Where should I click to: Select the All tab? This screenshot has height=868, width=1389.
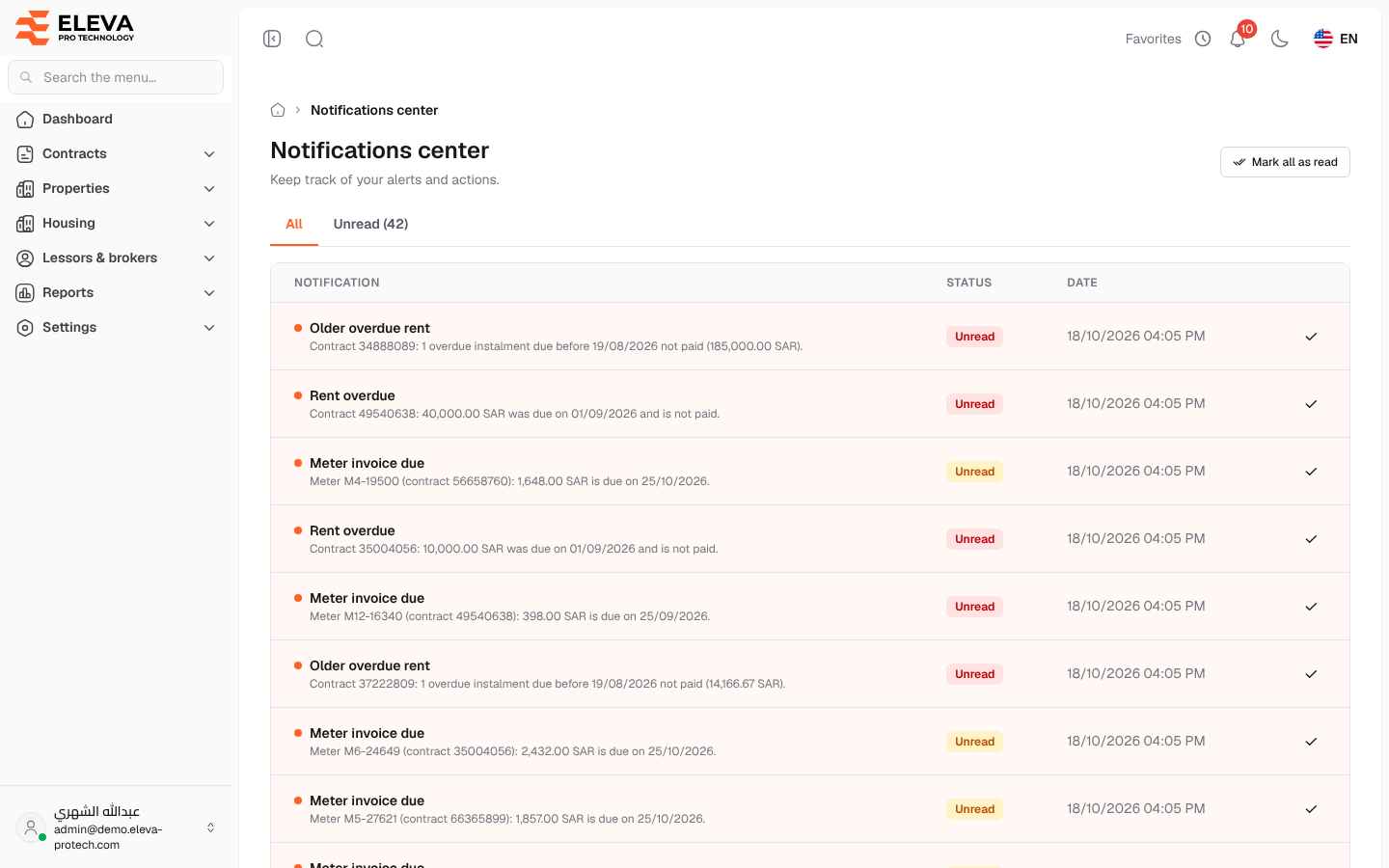[294, 224]
